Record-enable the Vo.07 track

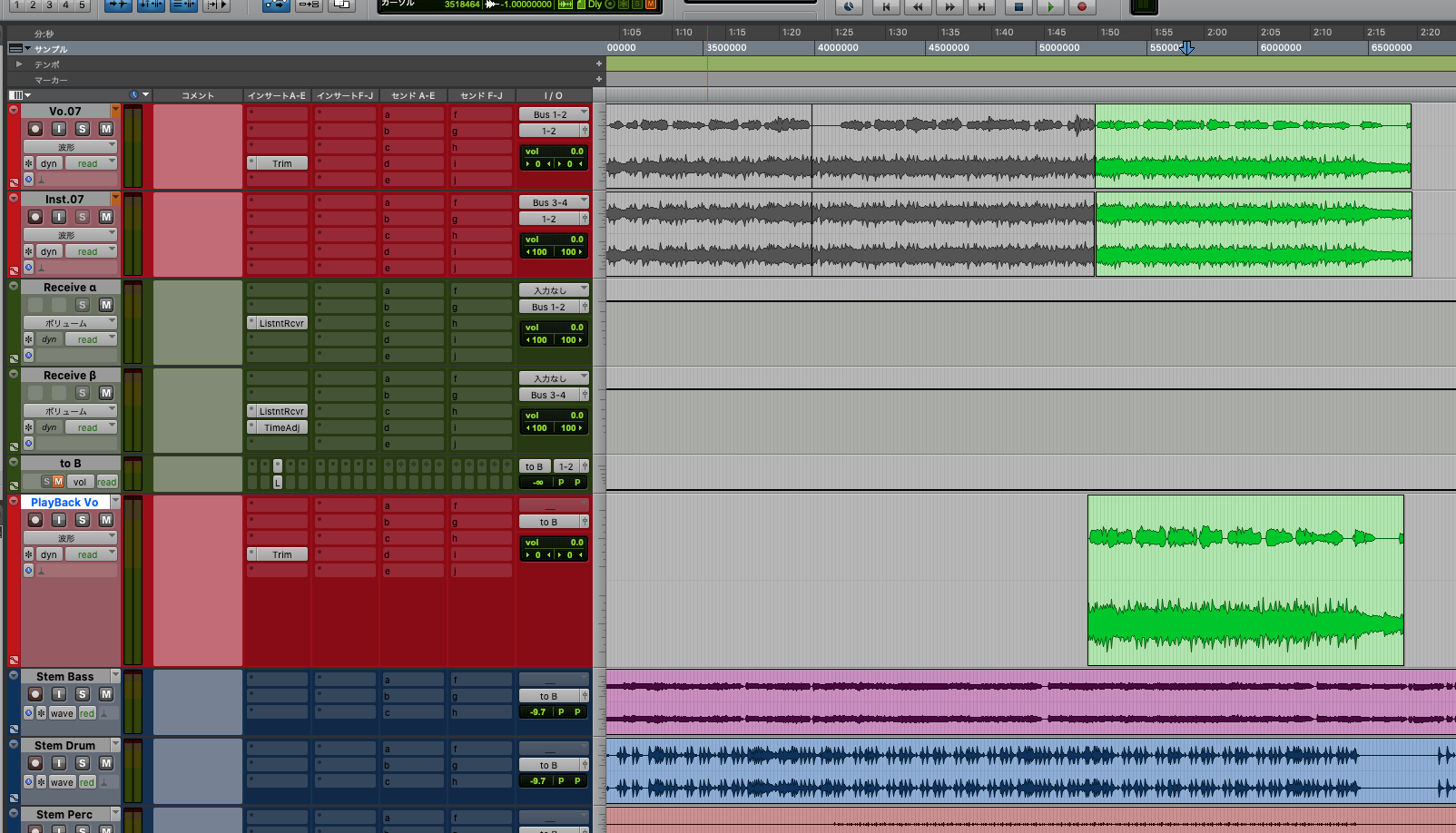[35, 129]
